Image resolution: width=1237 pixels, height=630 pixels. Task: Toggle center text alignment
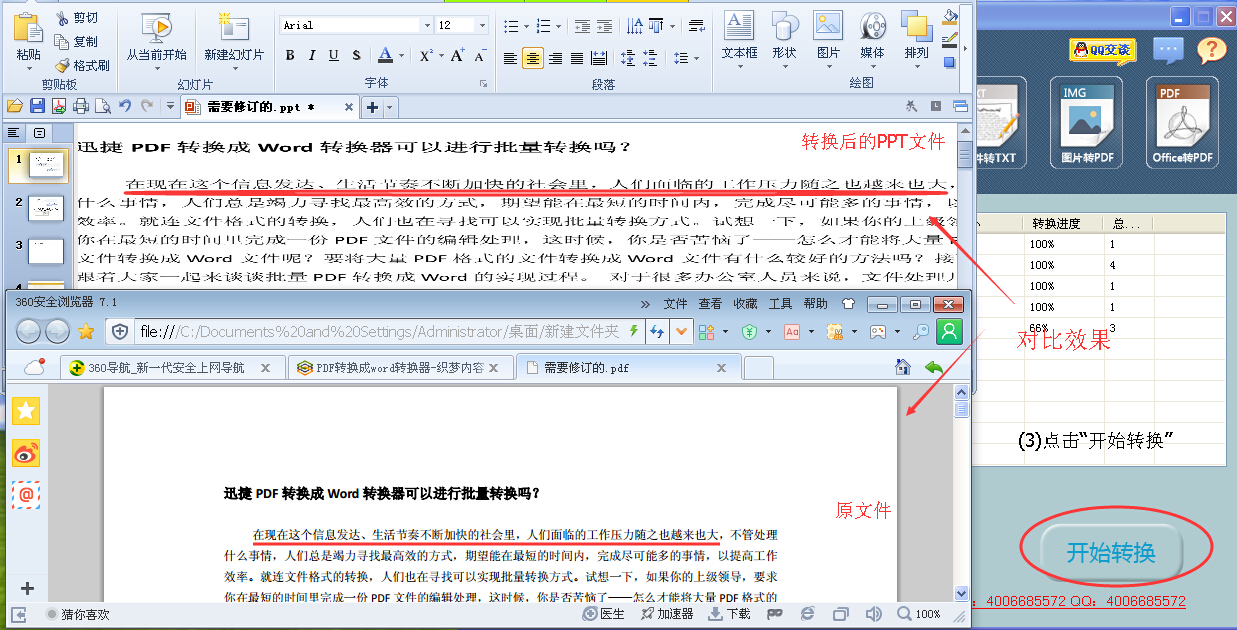[533, 59]
